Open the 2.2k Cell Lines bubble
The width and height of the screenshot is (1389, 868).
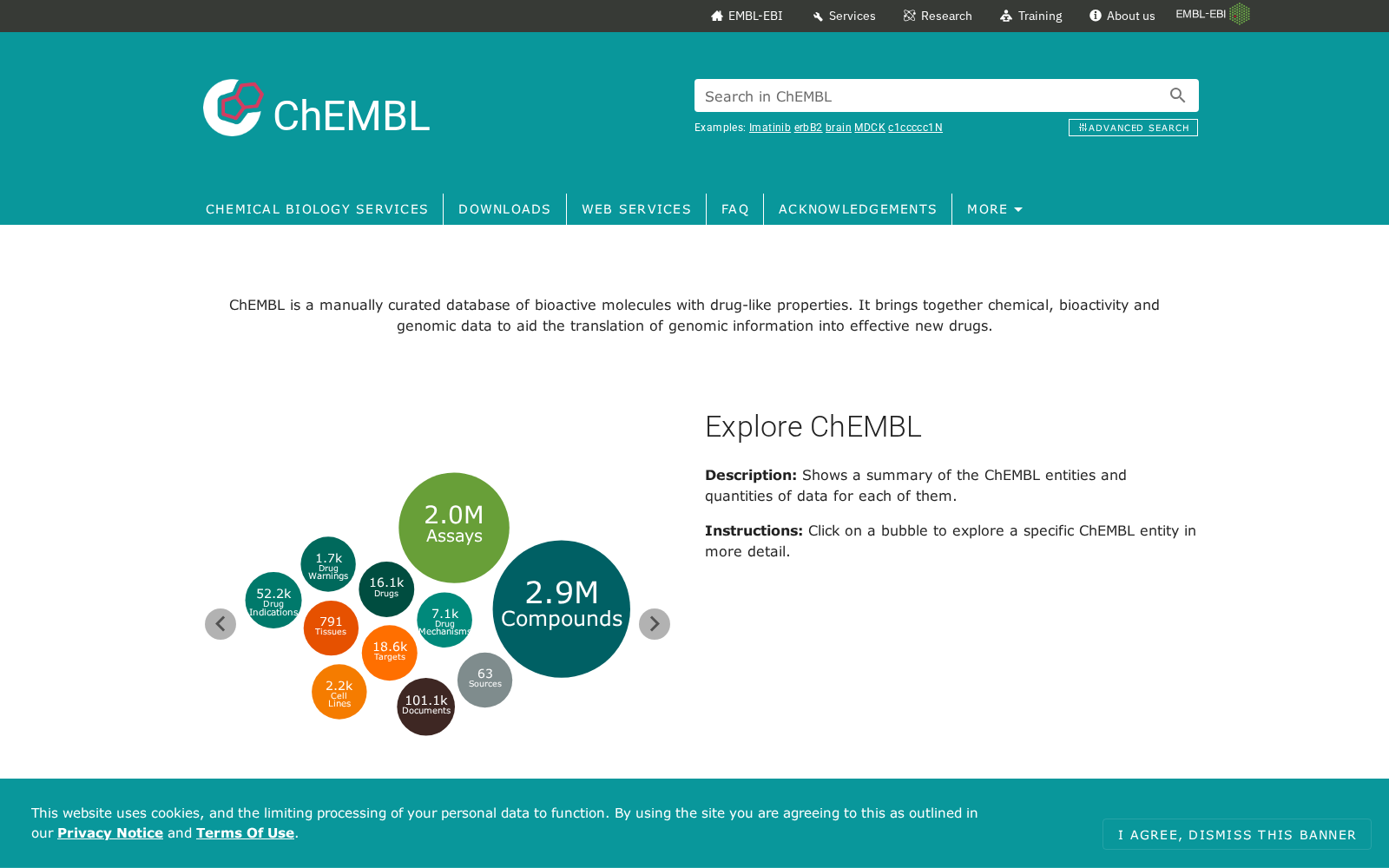[x=339, y=692]
